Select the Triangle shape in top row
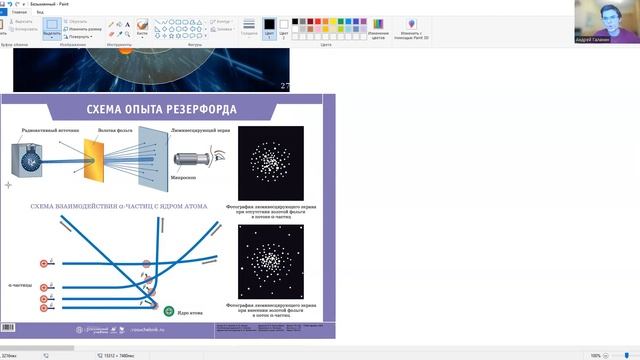The height and width of the screenshot is (360, 640). [199, 22]
